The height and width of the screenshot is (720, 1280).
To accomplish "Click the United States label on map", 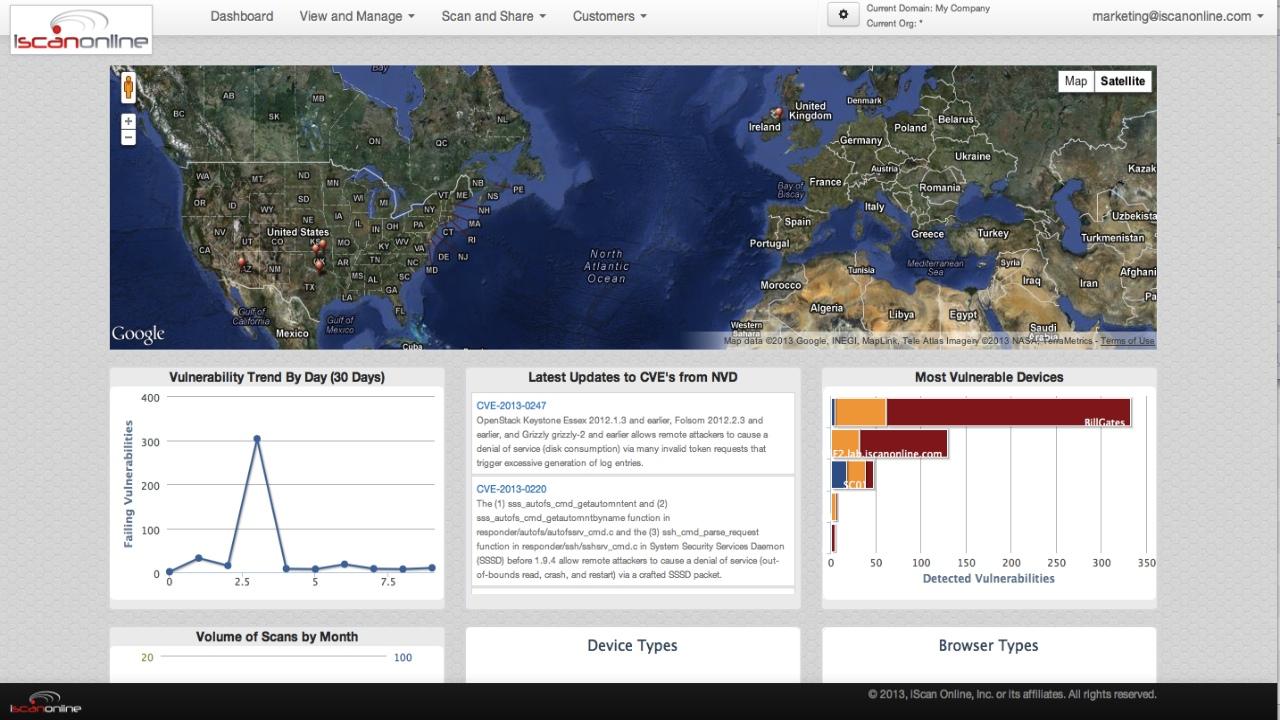I will [297, 232].
